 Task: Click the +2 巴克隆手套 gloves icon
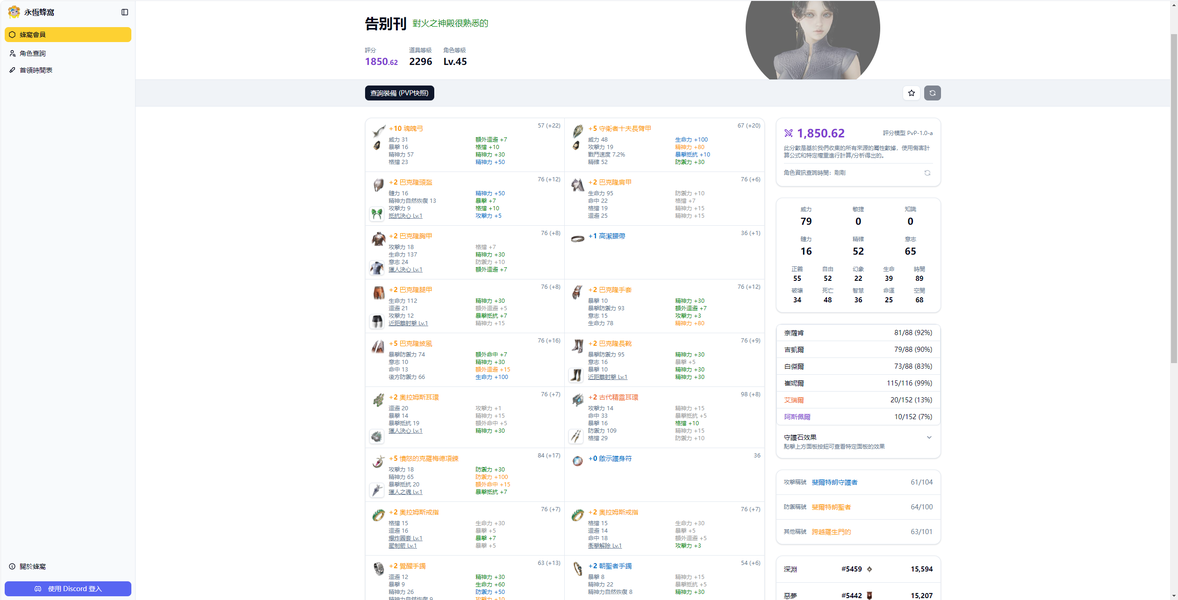coord(577,293)
